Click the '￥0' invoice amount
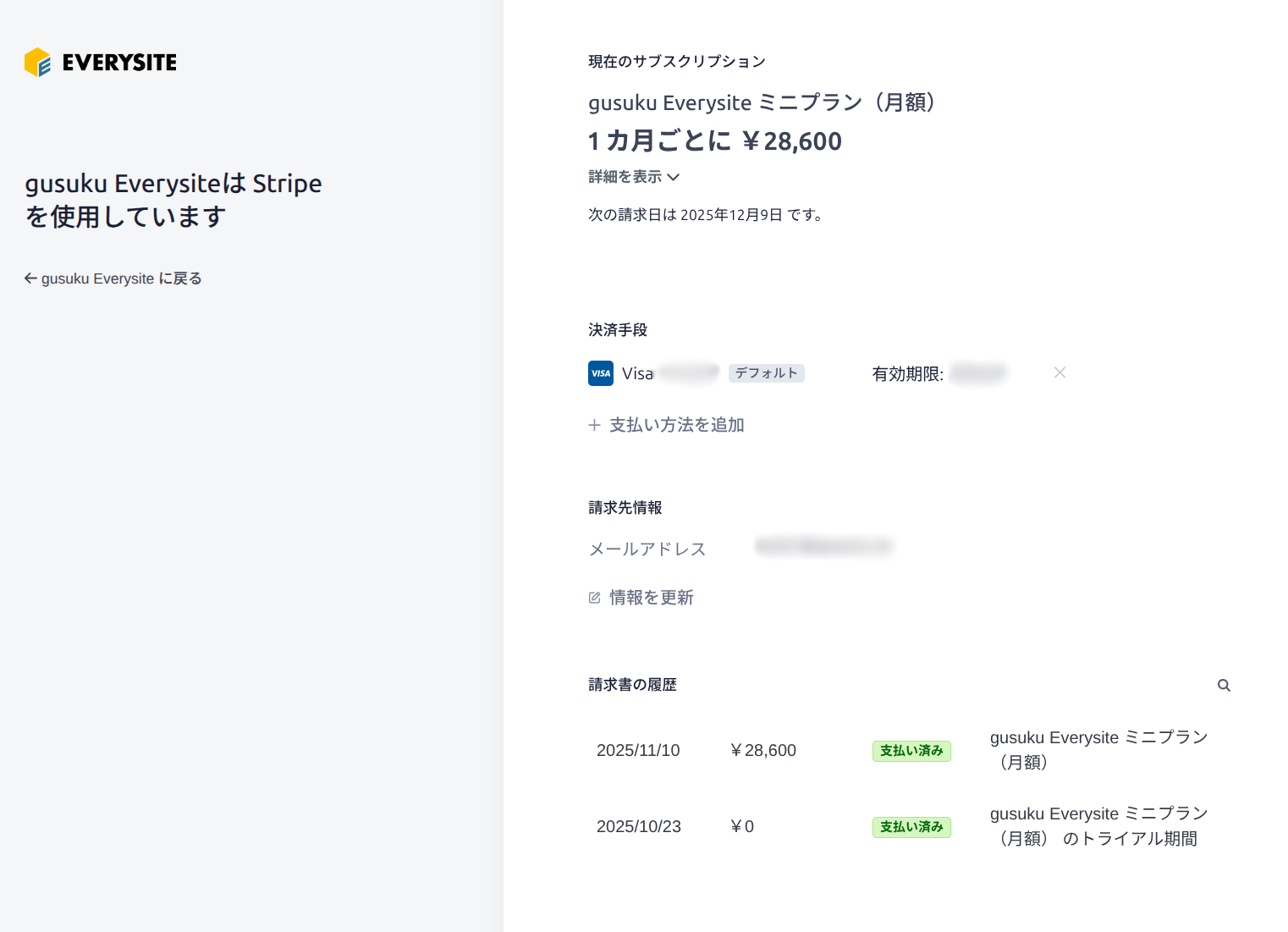Image resolution: width=1288 pixels, height=932 pixels. (x=741, y=826)
